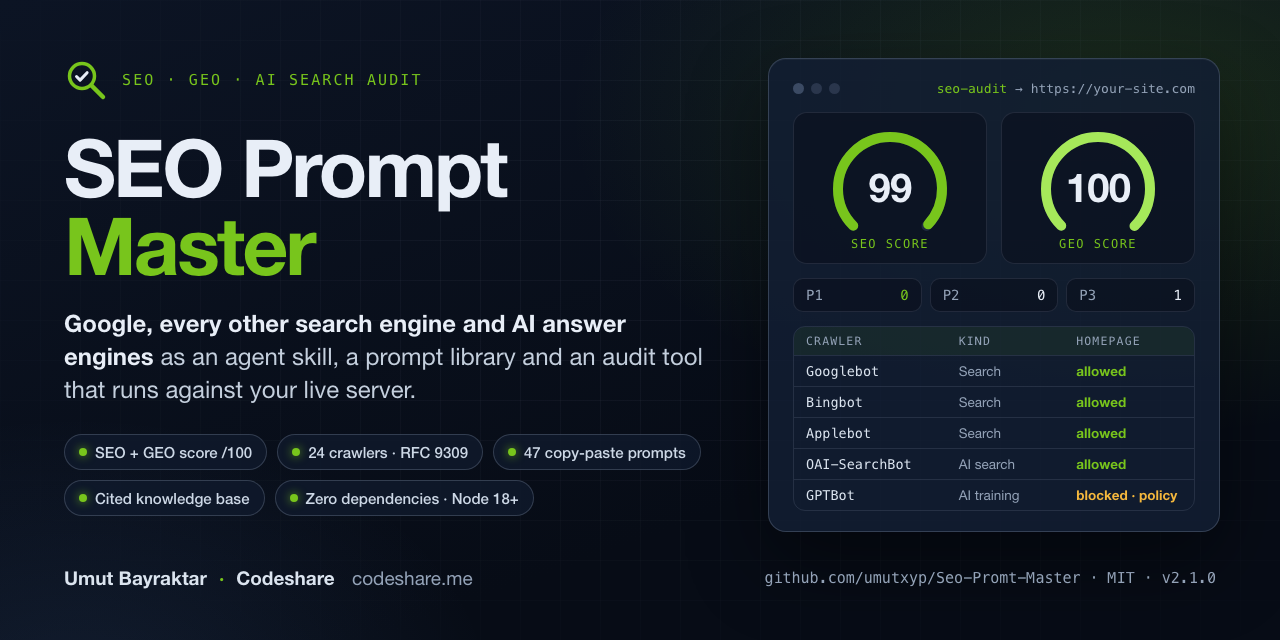
Task: Select the Applebot row name
Action: click(x=838, y=433)
